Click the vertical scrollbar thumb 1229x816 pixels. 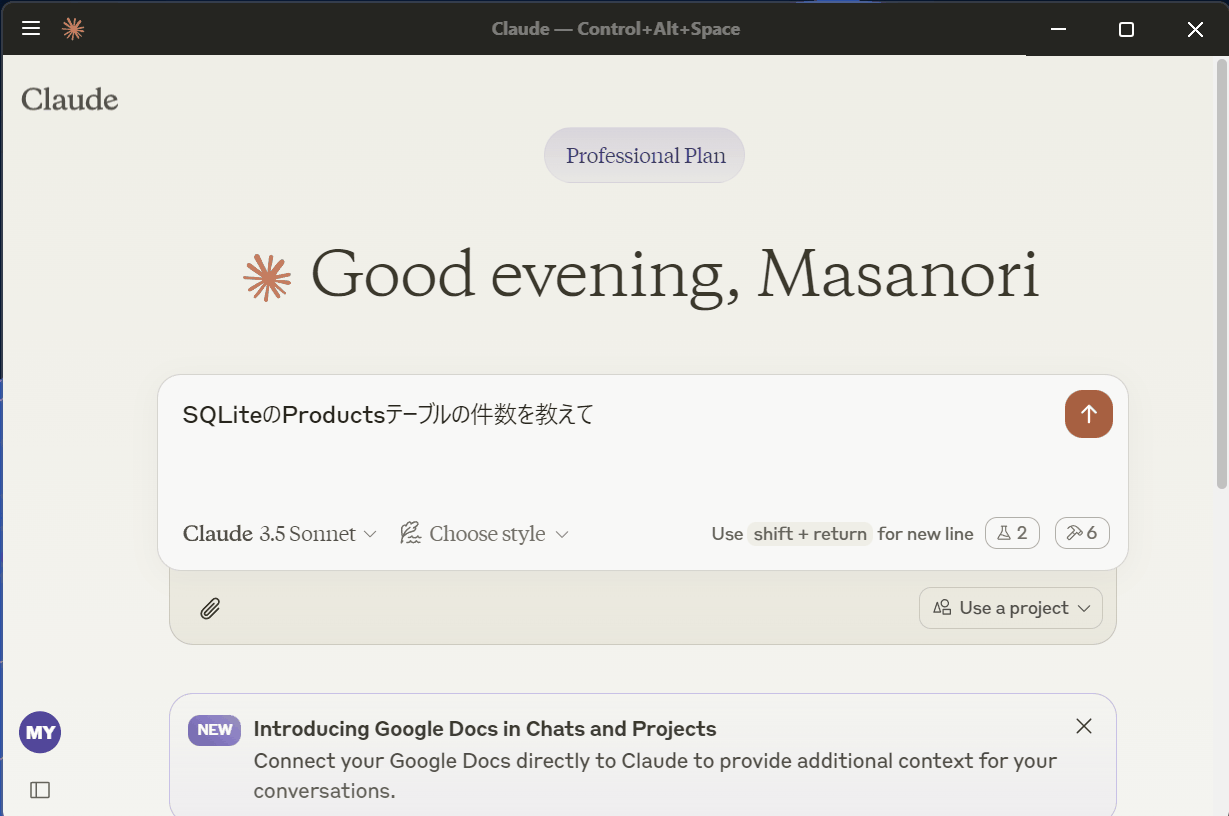pos(1221,274)
